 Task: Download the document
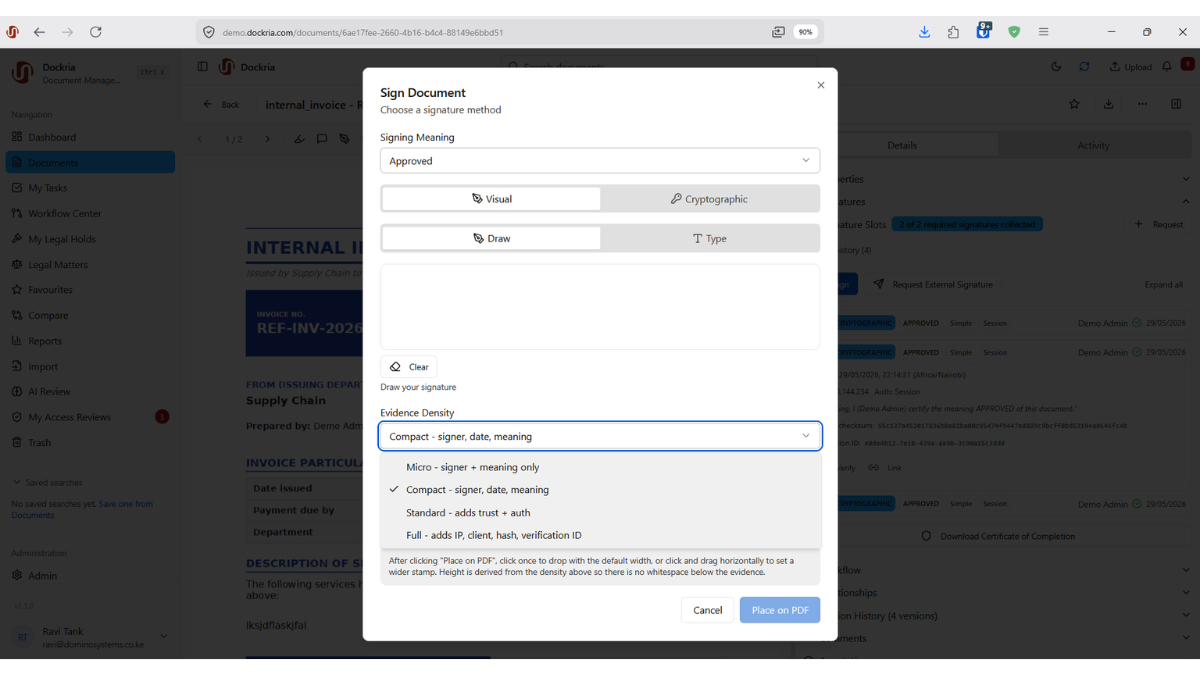pyautogui.click(x=1108, y=104)
